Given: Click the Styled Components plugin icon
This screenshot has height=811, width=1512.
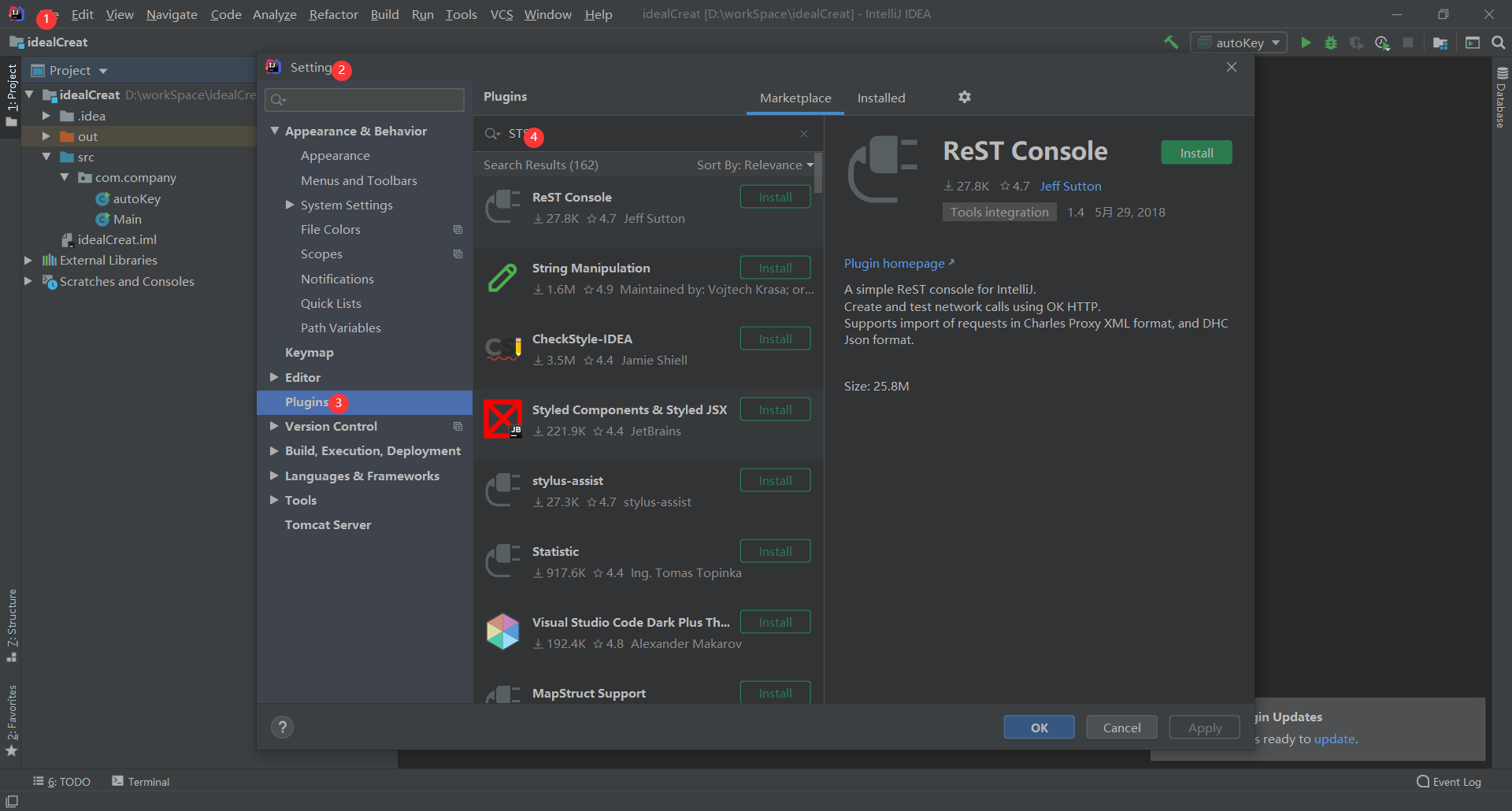Looking at the screenshot, I should click(502, 419).
